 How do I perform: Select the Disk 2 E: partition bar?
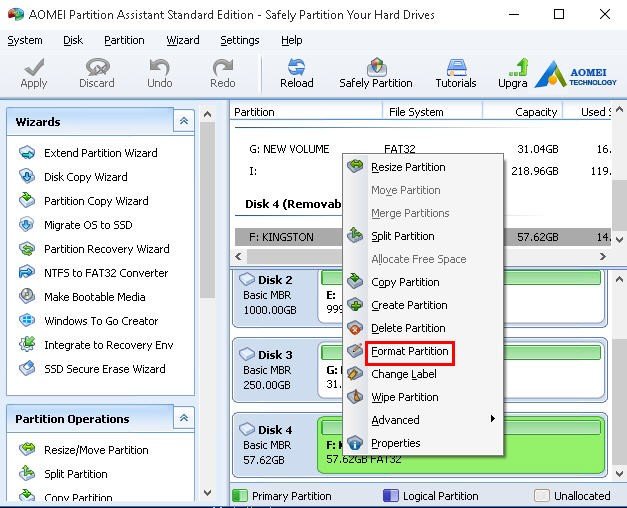(x=462, y=296)
